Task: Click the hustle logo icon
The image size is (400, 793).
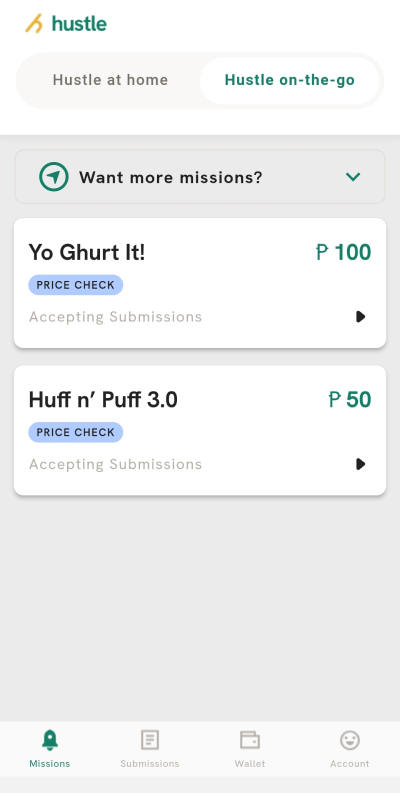Action: pos(34,24)
